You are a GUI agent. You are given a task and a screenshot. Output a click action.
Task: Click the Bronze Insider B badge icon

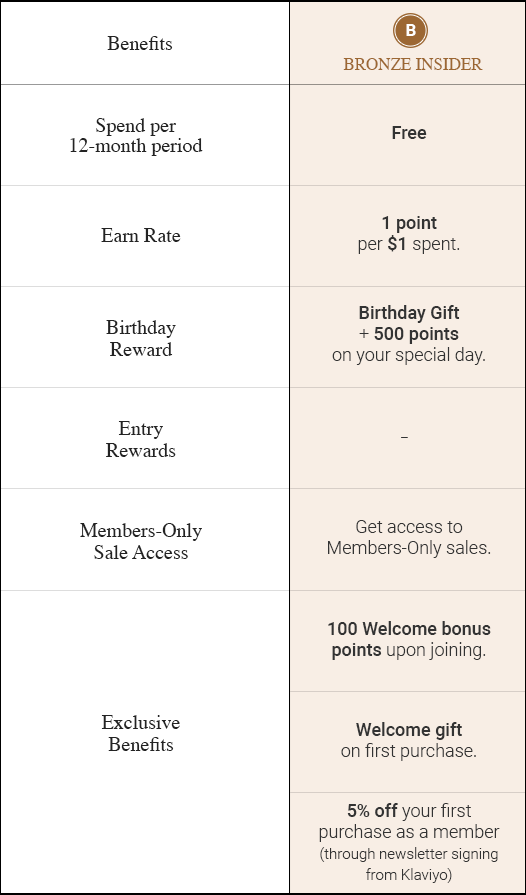click(x=410, y=30)
